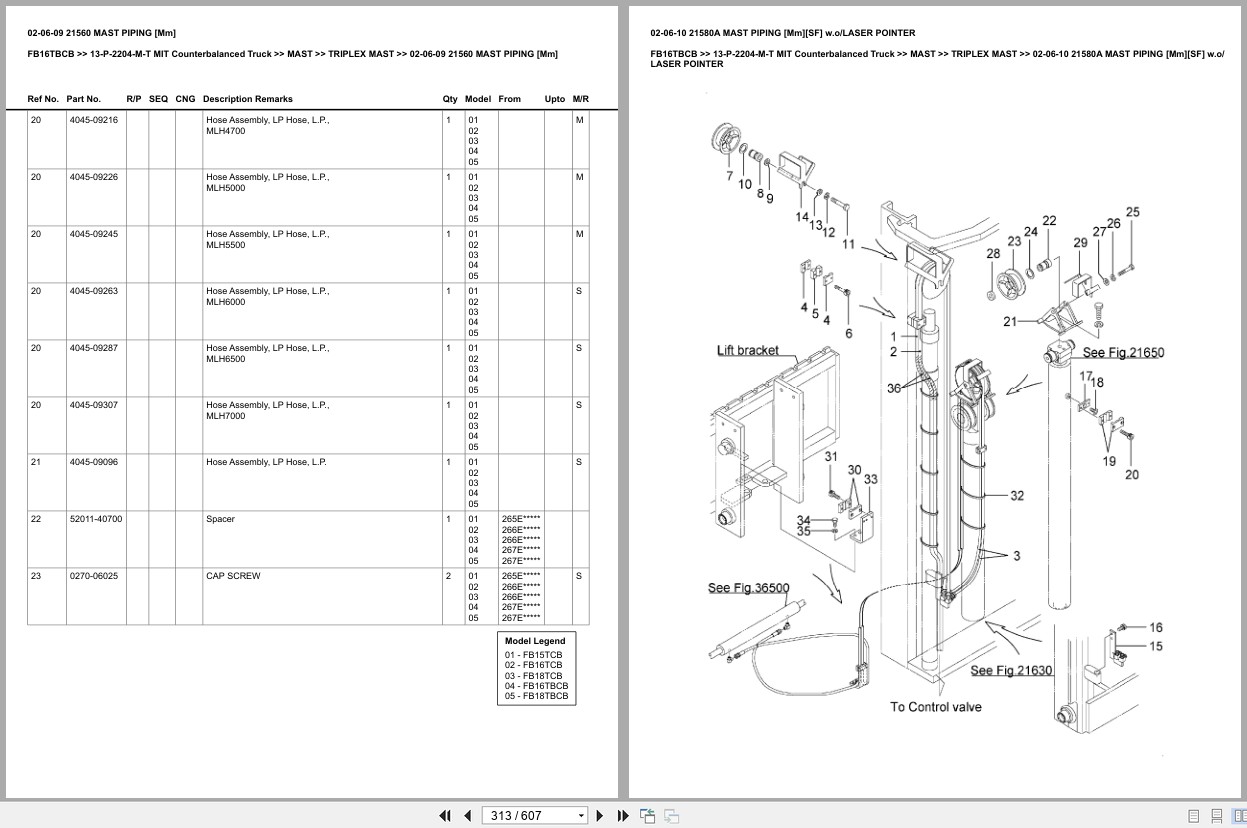Click part number 4045-09096

click(x=93, y=462)
